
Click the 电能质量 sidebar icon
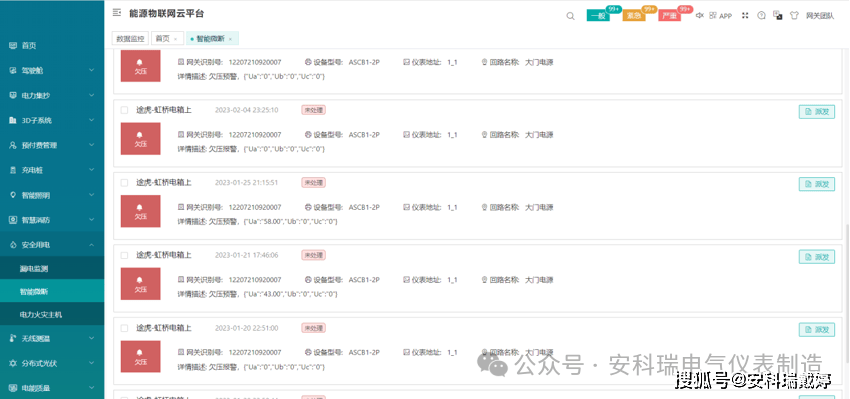pos(13,388)
